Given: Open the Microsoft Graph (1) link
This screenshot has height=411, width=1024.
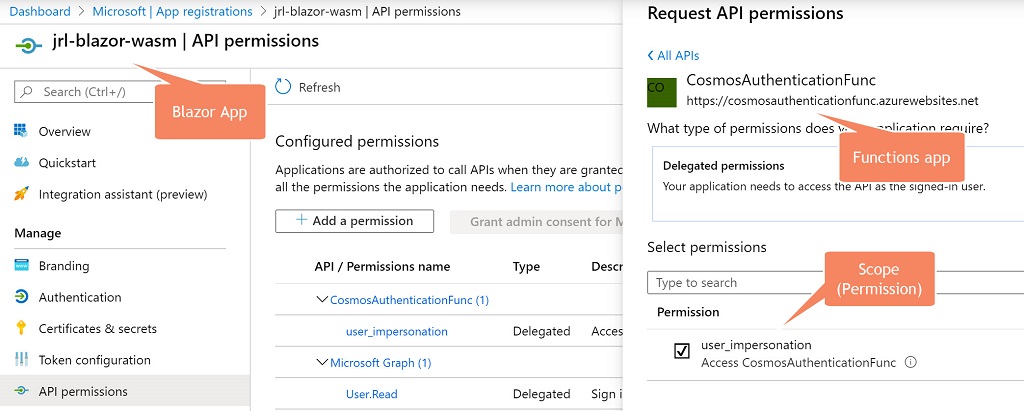Looking at the screenshot, I should pos(381,363).
